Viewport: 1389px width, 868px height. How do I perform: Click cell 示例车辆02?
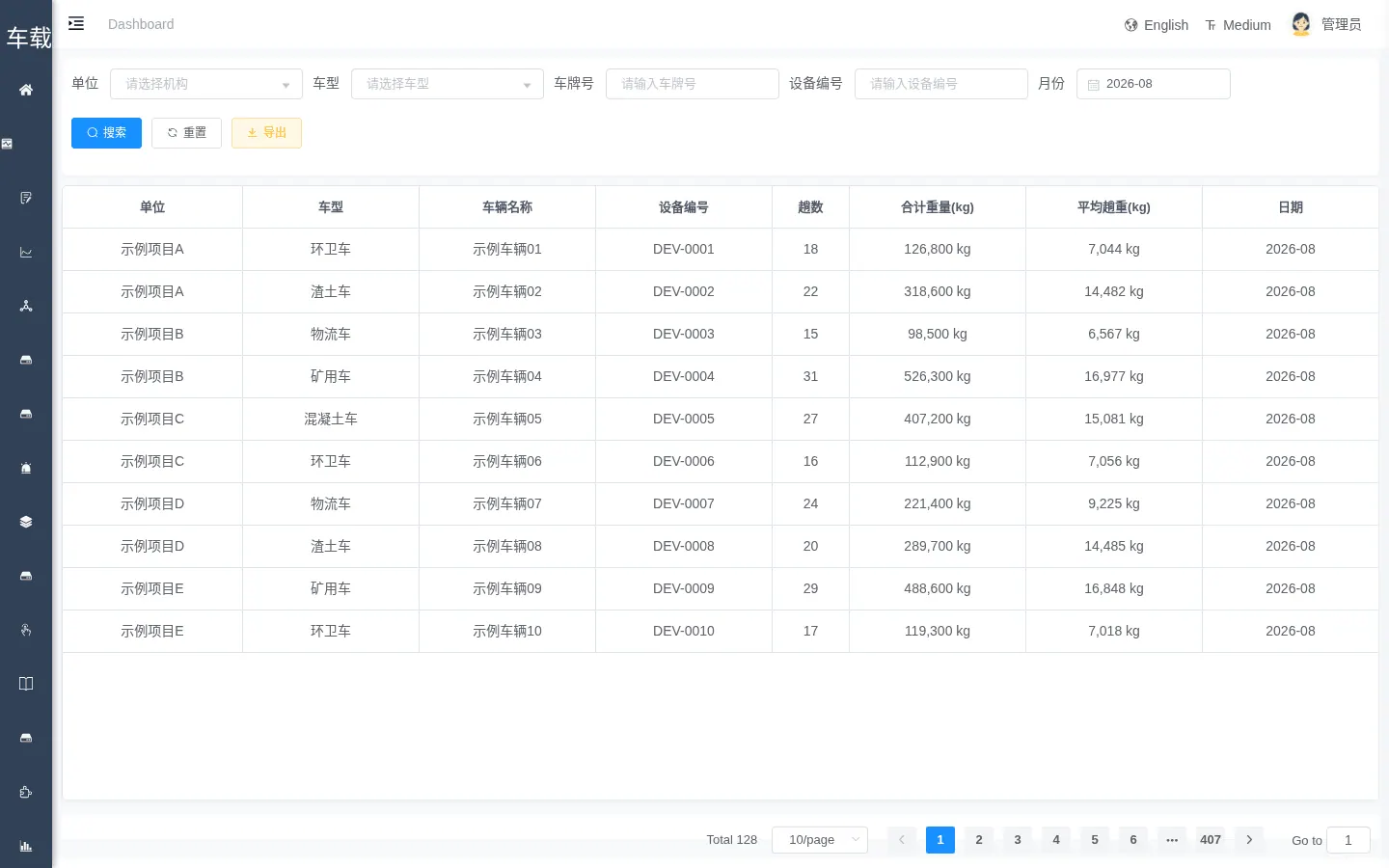point(507,291)
